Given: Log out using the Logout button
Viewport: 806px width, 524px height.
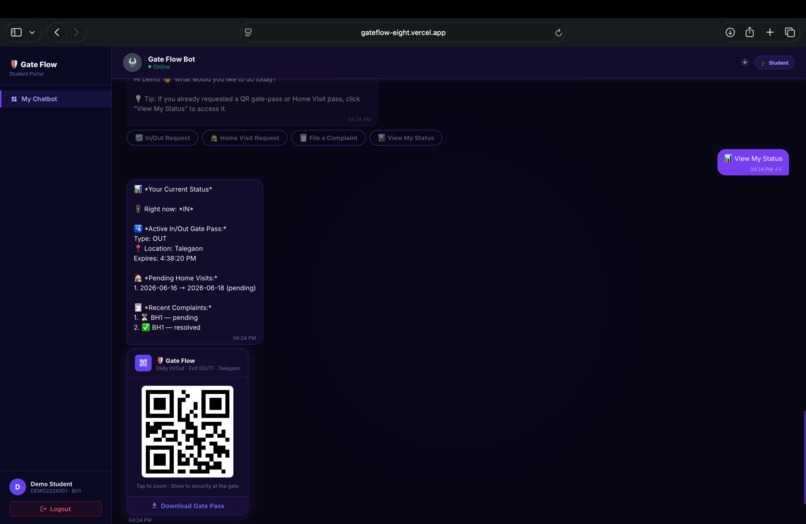Looking at the screenshot, I should (x=56, y=509).
